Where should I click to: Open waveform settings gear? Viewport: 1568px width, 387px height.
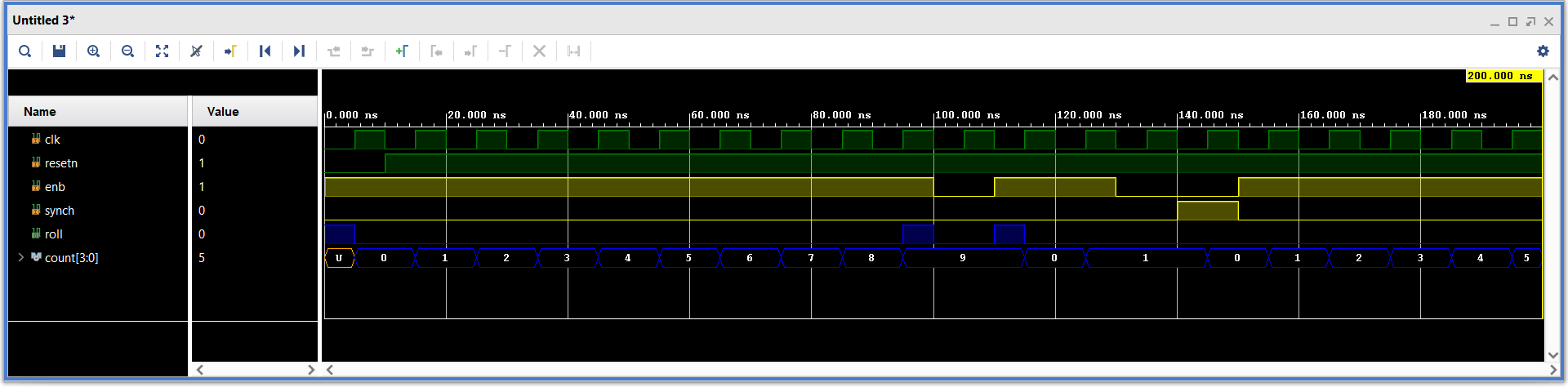coord(1543,51)
